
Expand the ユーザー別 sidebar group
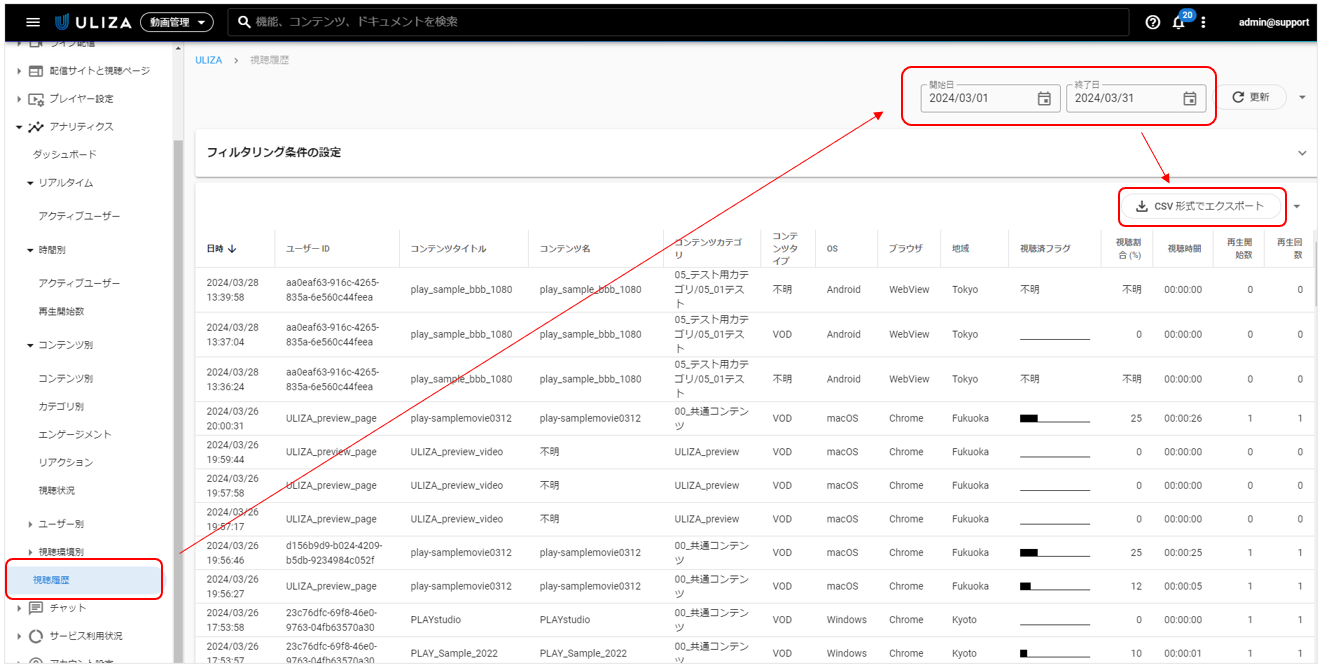tap(30, 524)
